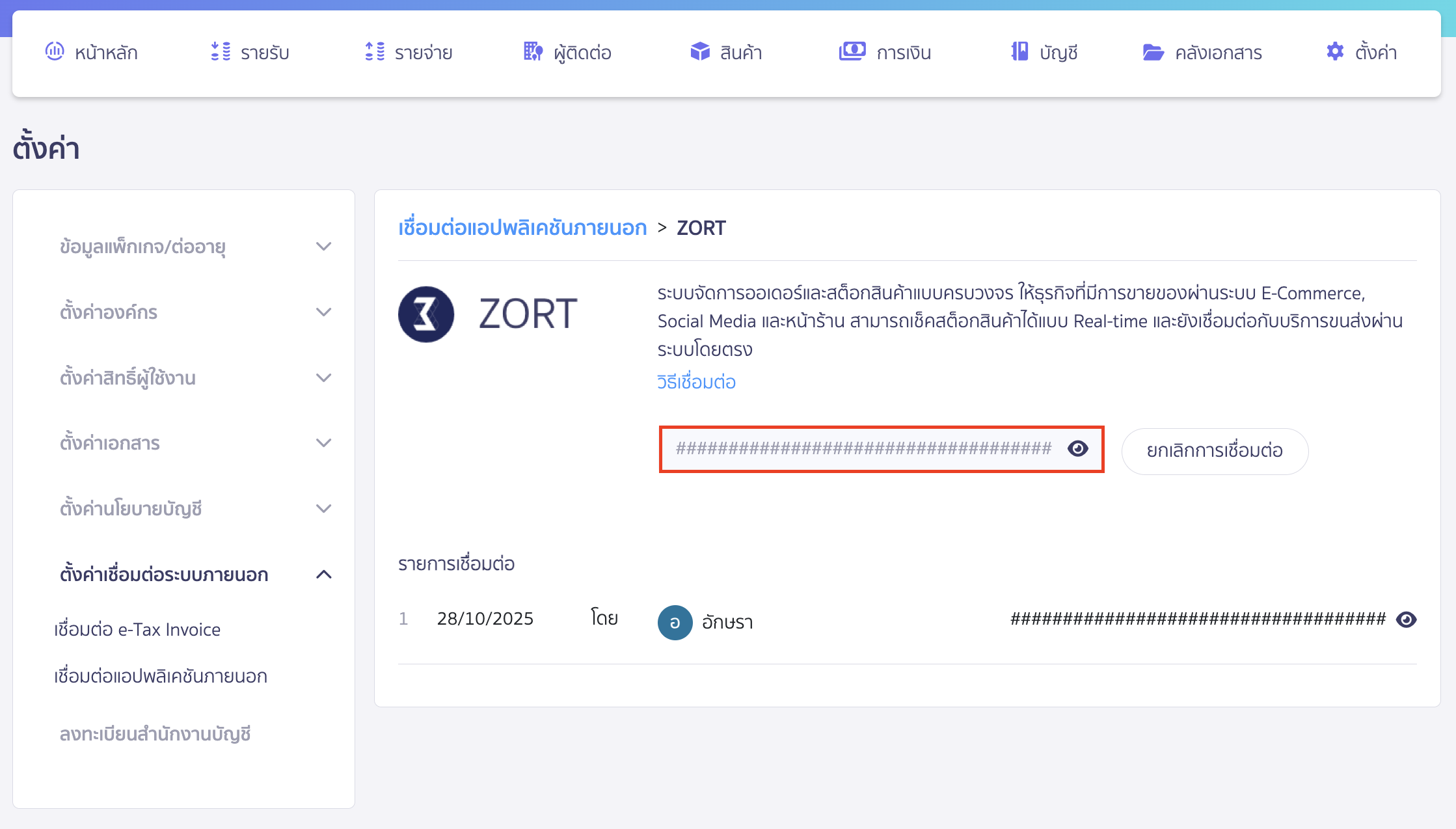Open the หน้าหลัก home icon
Image resolution: width=1456 pixels, height=829 pixels.
[x=55, y=51]
